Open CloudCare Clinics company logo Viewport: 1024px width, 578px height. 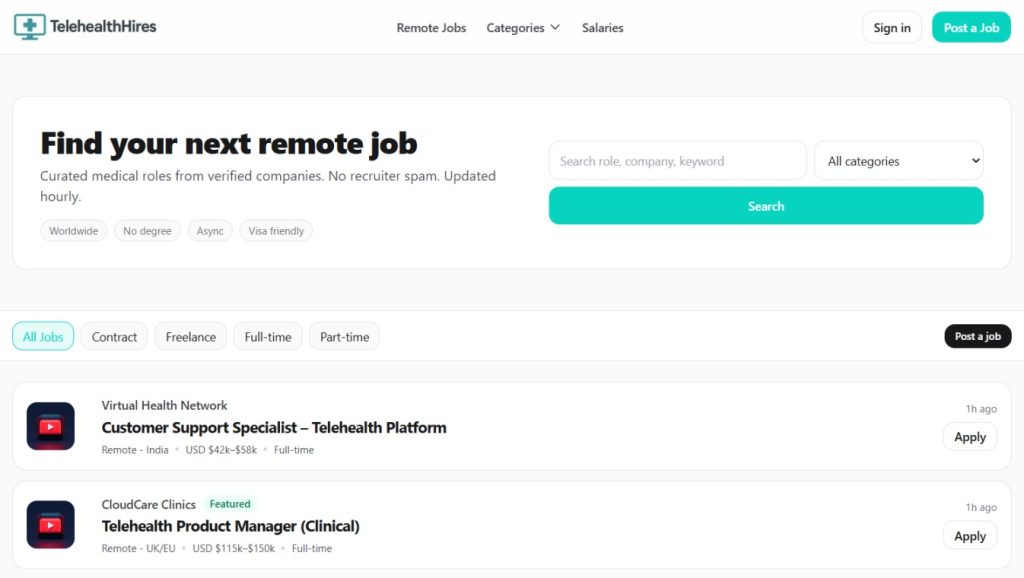50,525
